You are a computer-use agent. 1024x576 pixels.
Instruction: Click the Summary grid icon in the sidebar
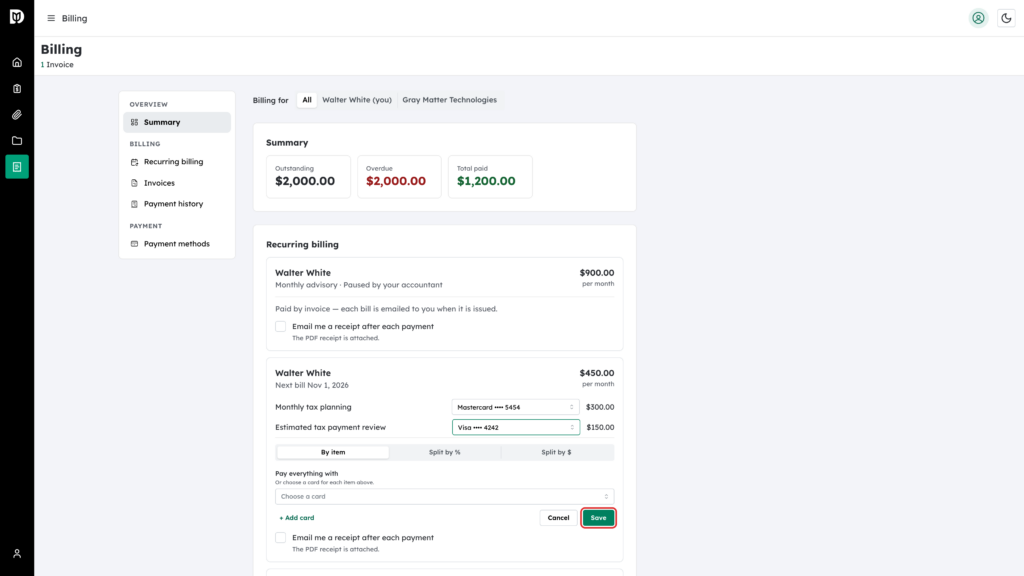tap(135, 122)
